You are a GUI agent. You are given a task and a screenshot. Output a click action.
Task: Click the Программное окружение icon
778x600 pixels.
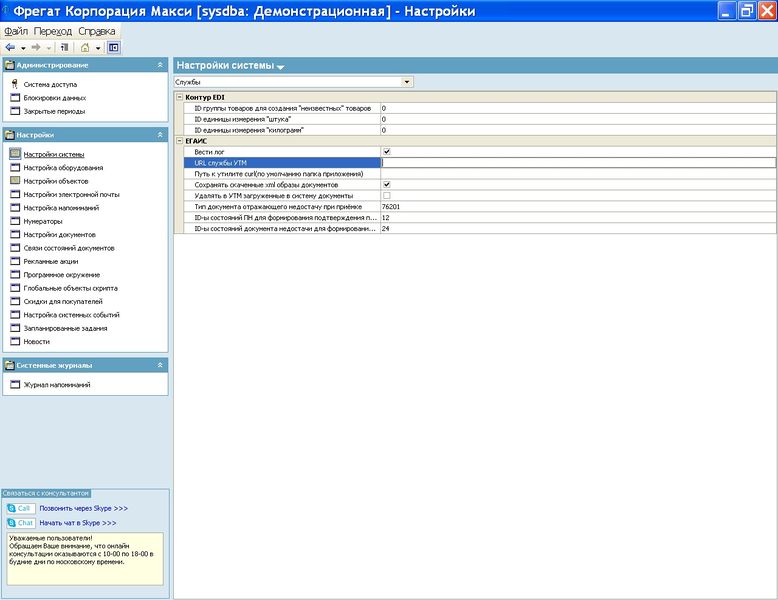click(x=15, y=274)
